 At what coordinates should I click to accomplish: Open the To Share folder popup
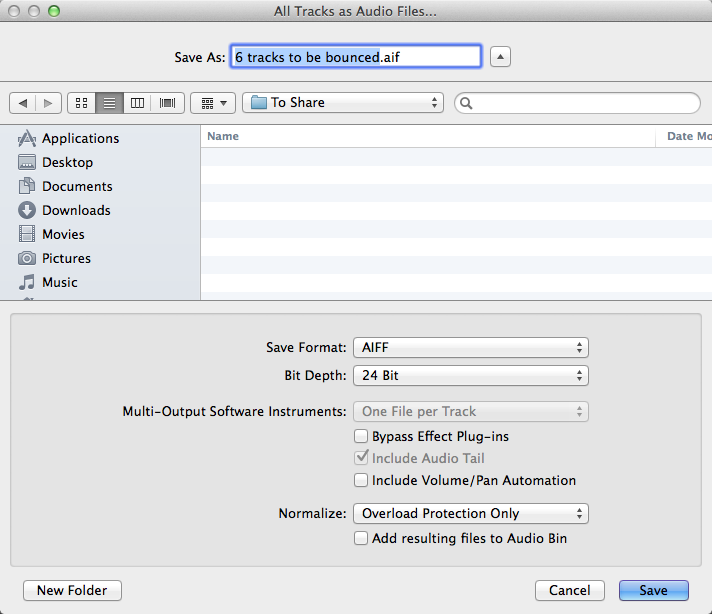click(343, 103)
